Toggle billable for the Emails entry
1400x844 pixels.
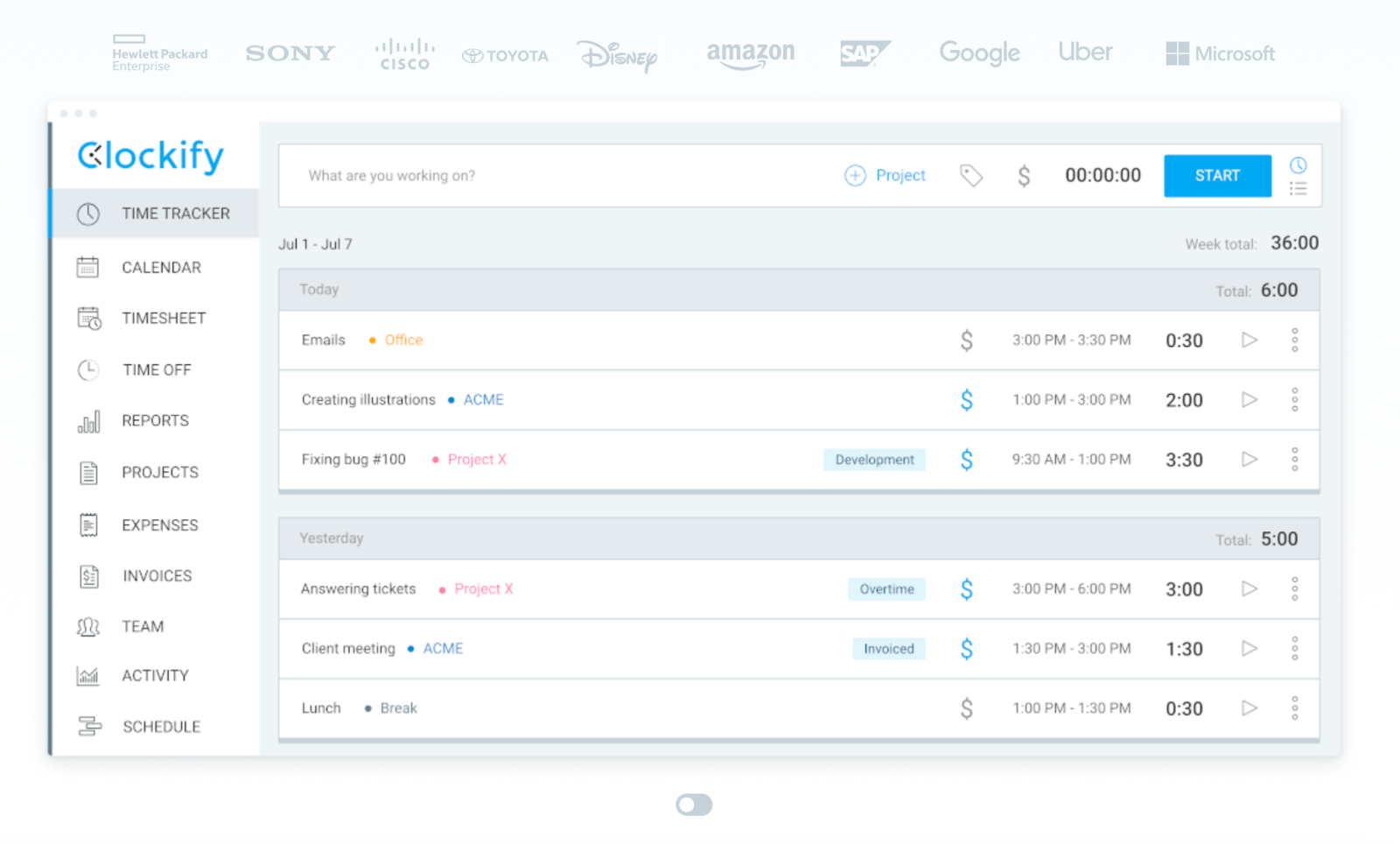[966, 340]
